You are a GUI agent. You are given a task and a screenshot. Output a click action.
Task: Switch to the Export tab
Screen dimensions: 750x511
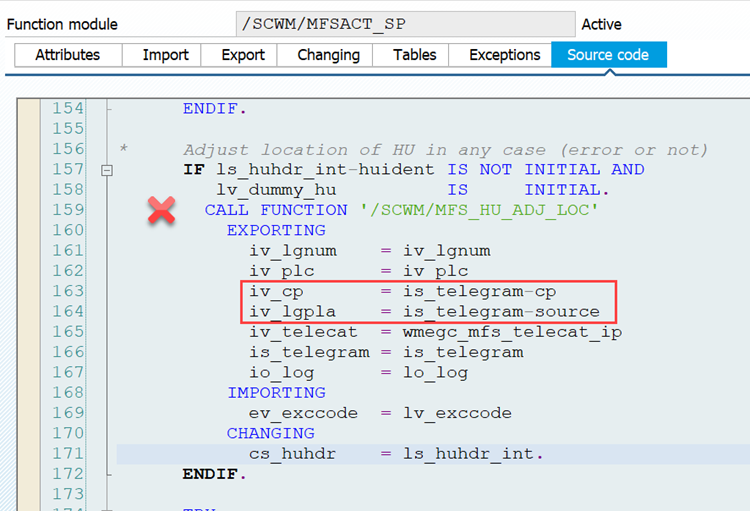[x=243, y=55]
